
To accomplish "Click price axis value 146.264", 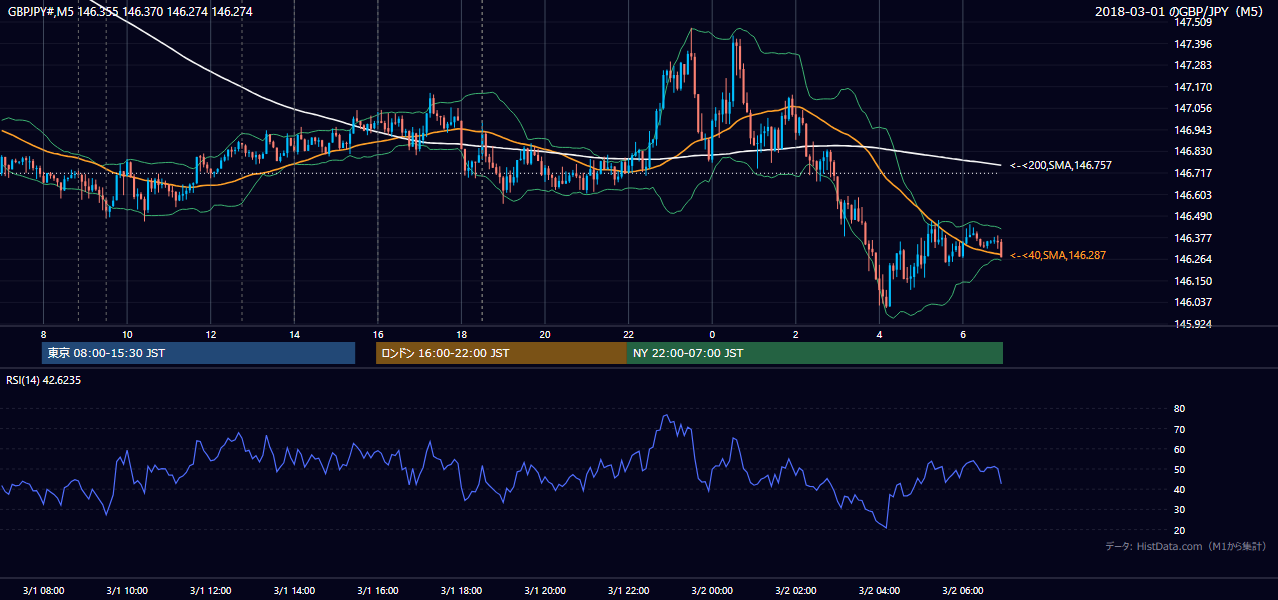I will click(x=1193, y=259).
